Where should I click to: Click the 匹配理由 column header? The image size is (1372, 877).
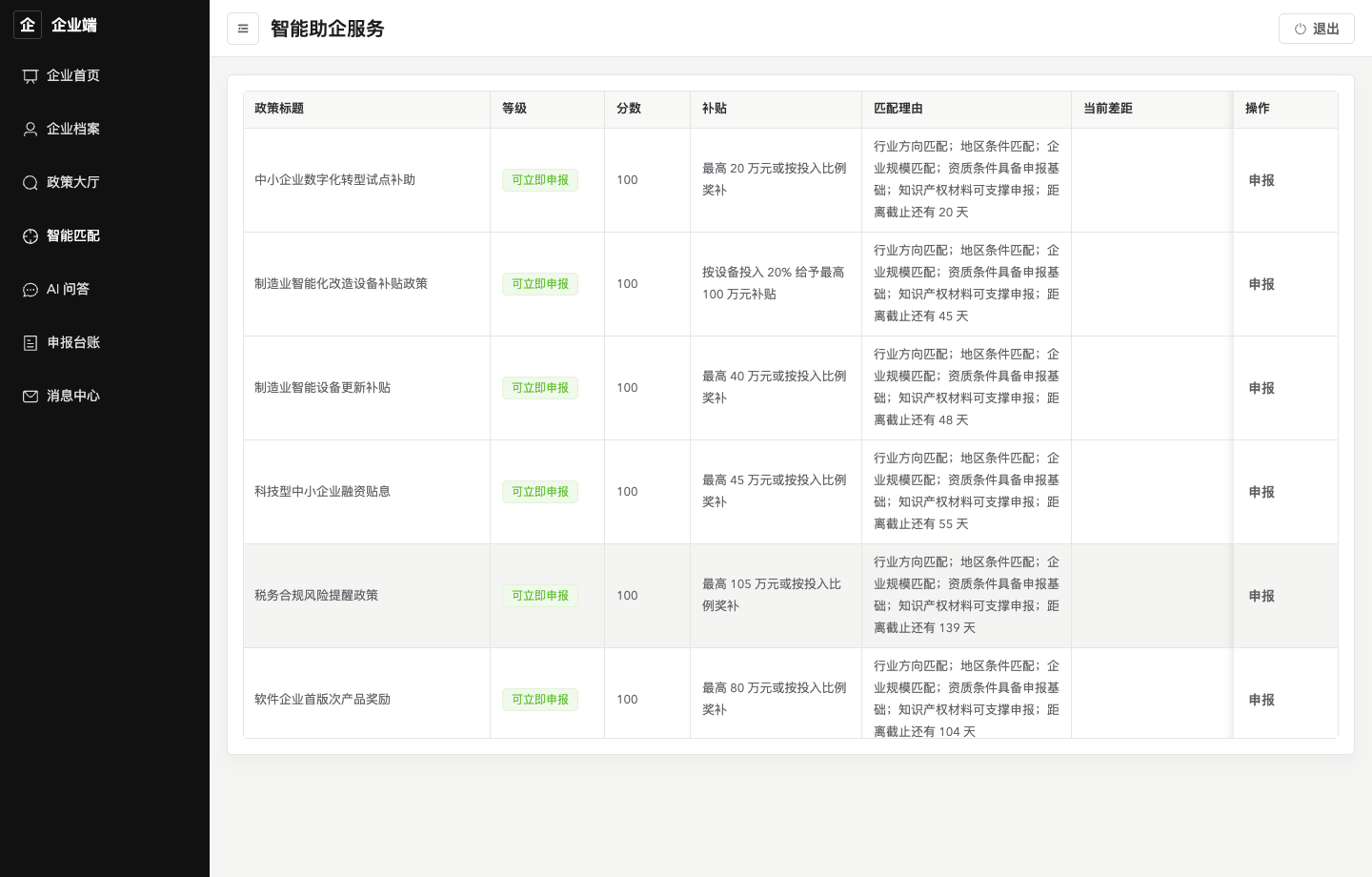967,109
